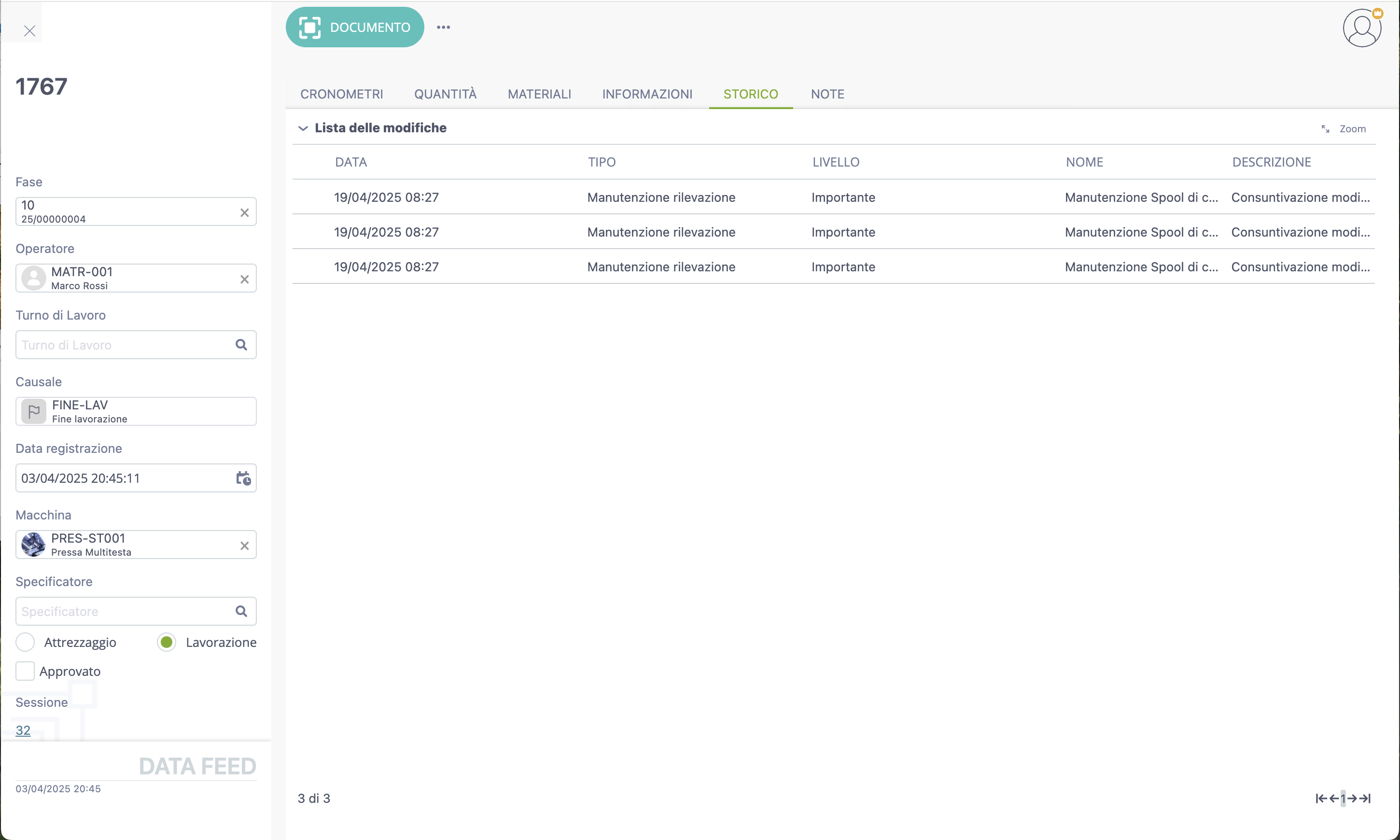The height and width of the screenshot is (840, 1400).
Task: Collapse the Lista delle modifiche section
Action: click(303, 128)
